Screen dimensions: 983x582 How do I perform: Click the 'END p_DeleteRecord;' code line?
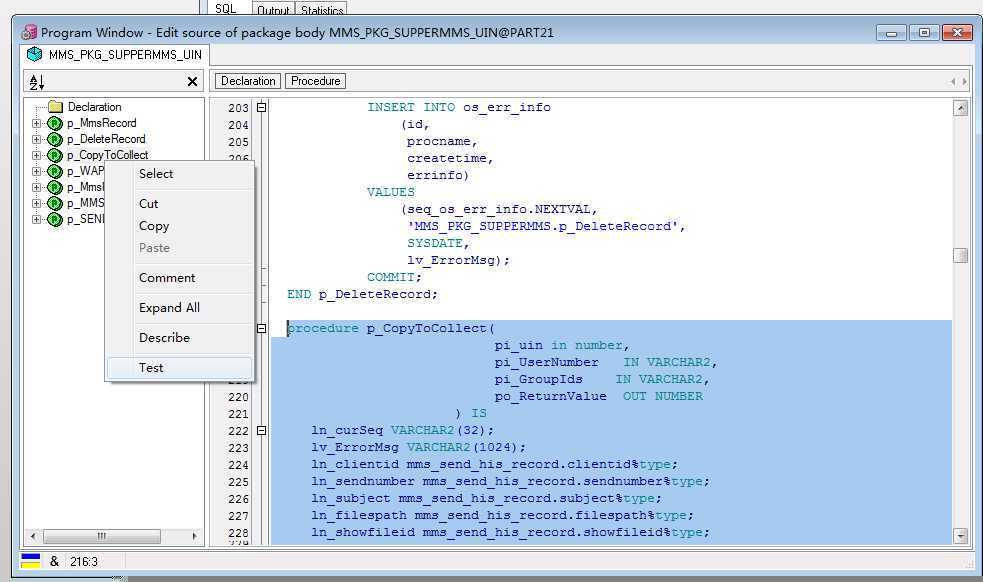(362, 294)
